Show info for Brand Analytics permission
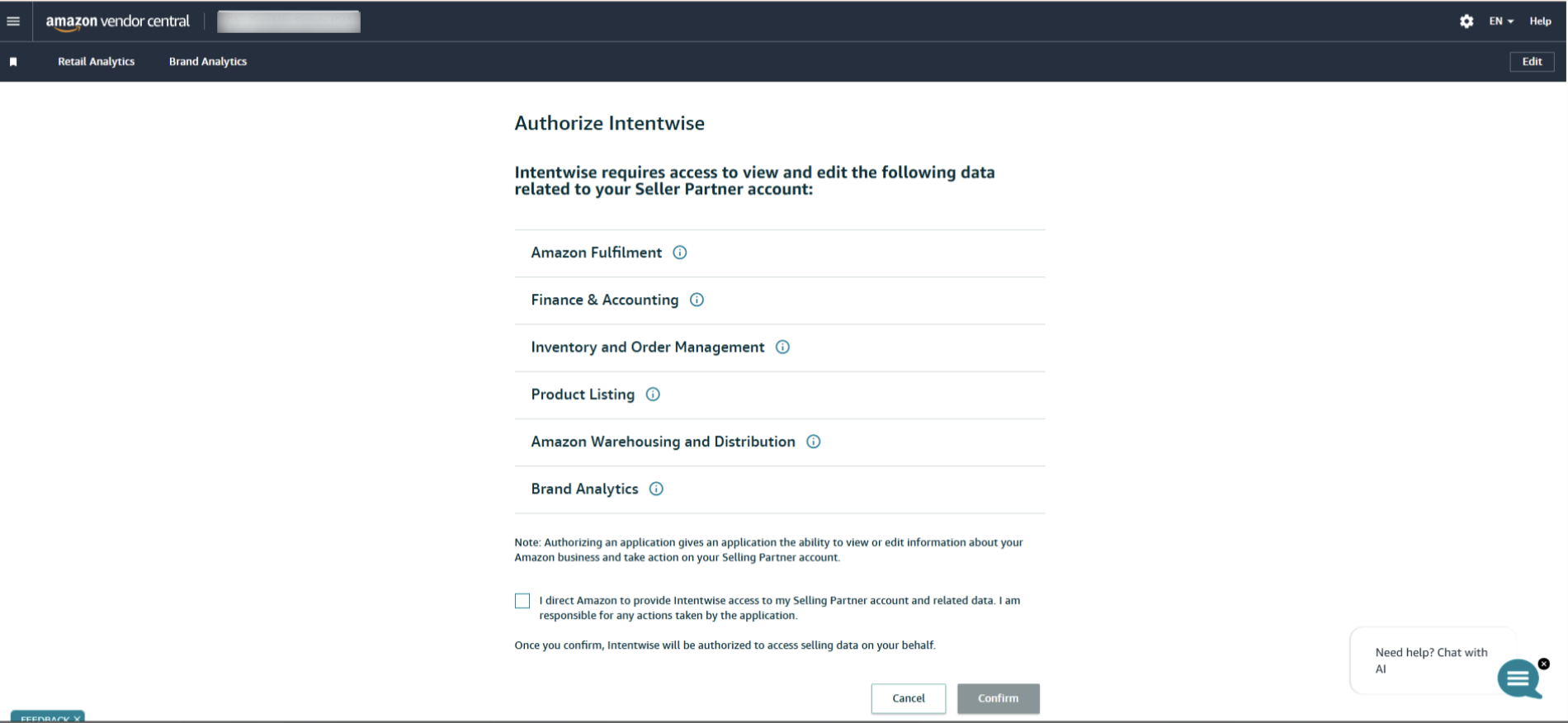 656,489
